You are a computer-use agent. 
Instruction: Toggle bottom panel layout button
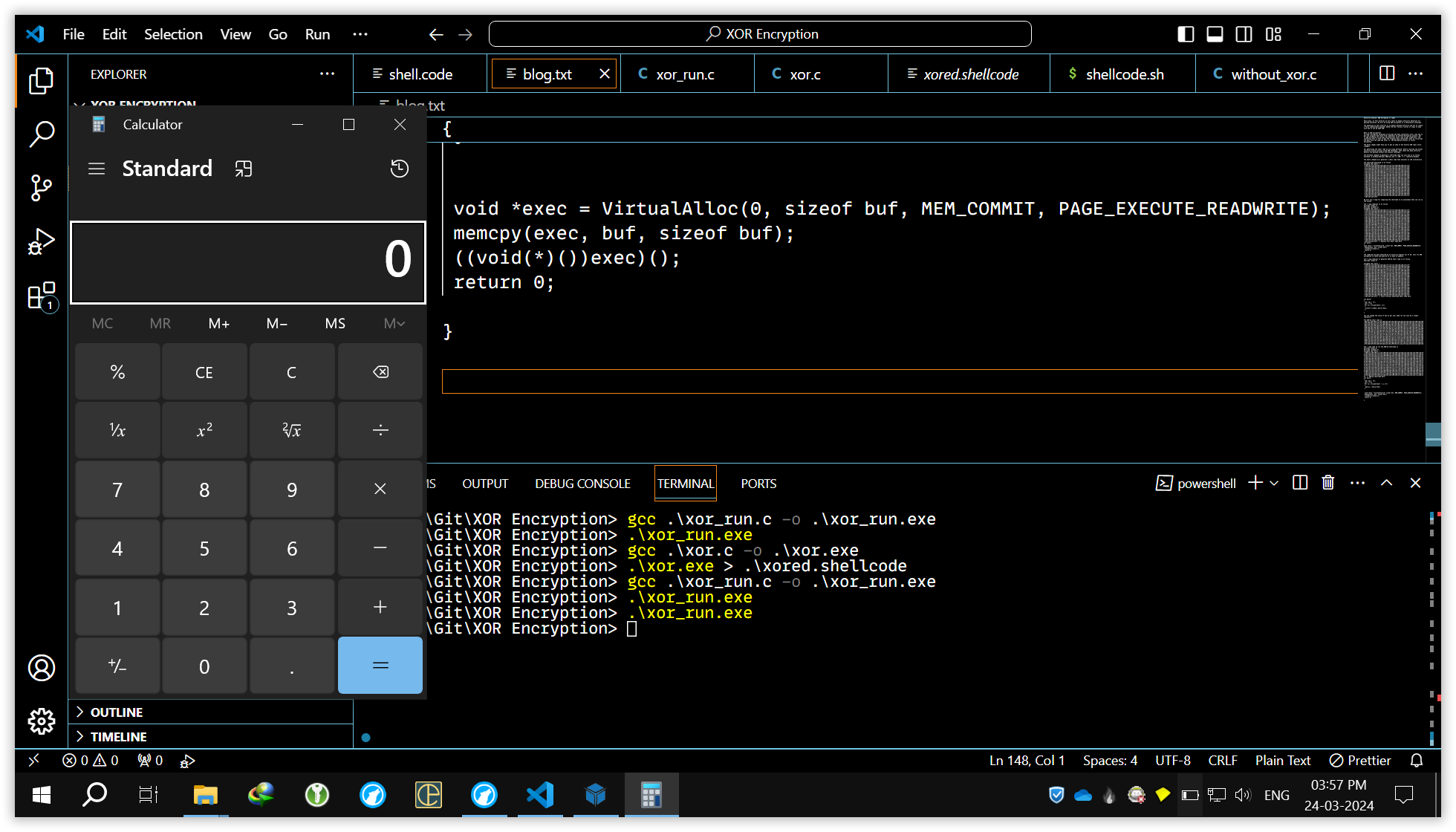click(x=1215, y=34)
